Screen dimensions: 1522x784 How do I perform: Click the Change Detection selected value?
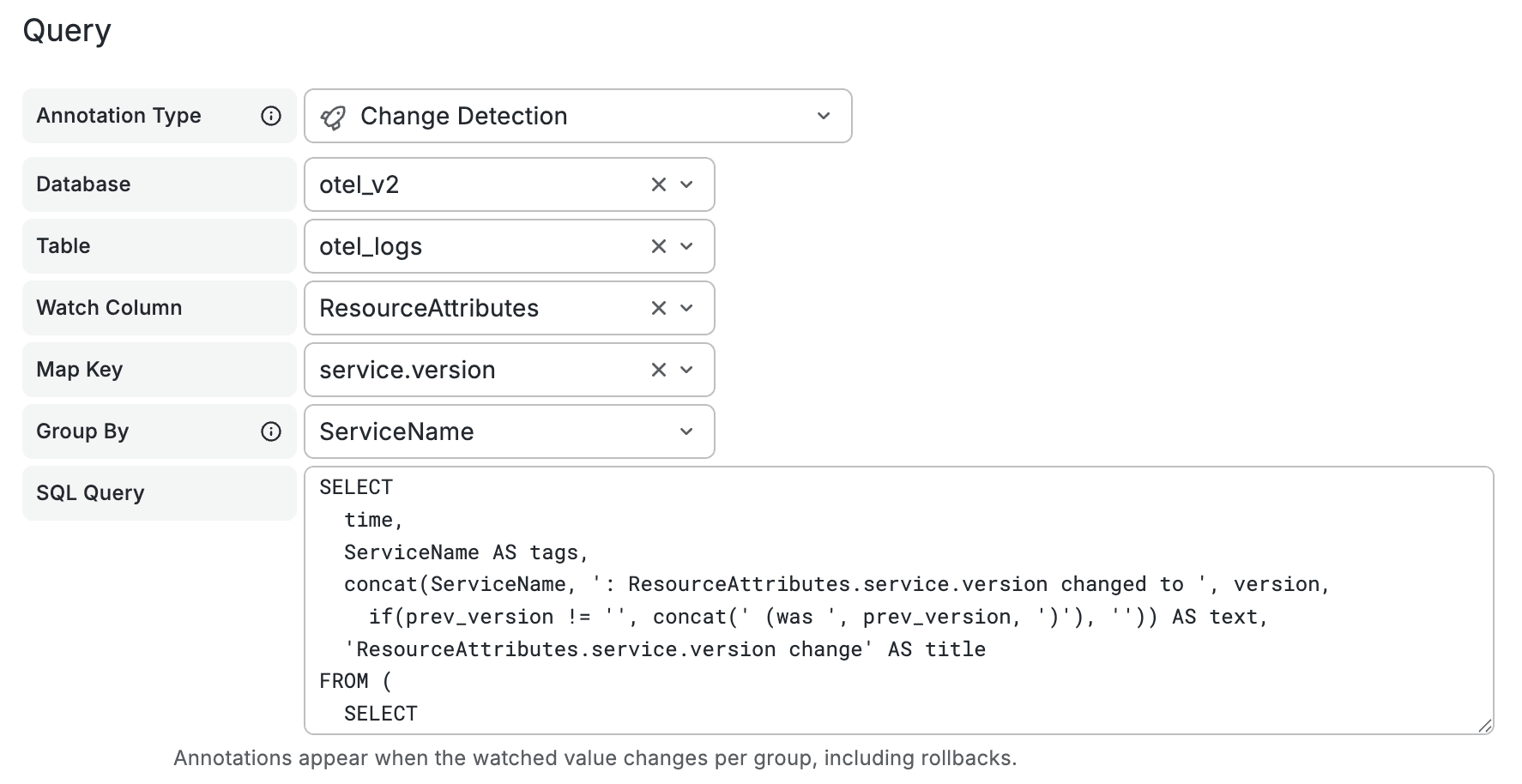[463, 116]
